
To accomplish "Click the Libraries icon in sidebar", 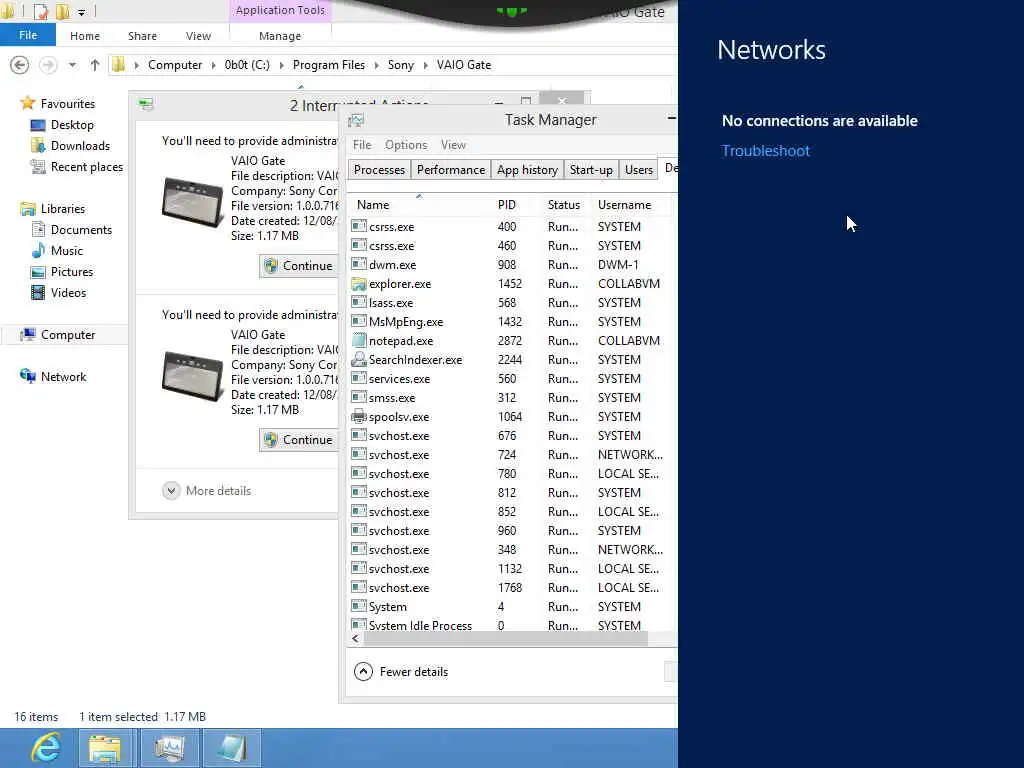I will [27, 208].
